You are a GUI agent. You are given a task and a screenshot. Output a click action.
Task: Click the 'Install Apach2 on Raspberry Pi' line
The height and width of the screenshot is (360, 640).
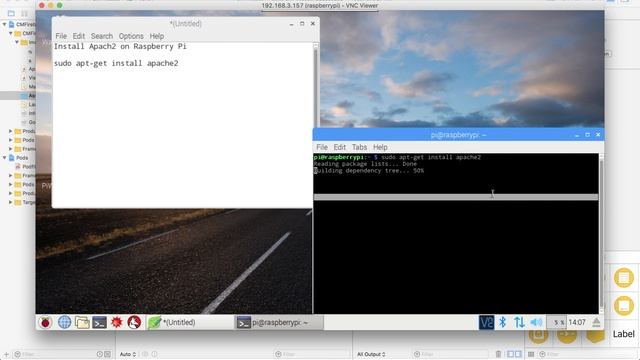(120, 47)
